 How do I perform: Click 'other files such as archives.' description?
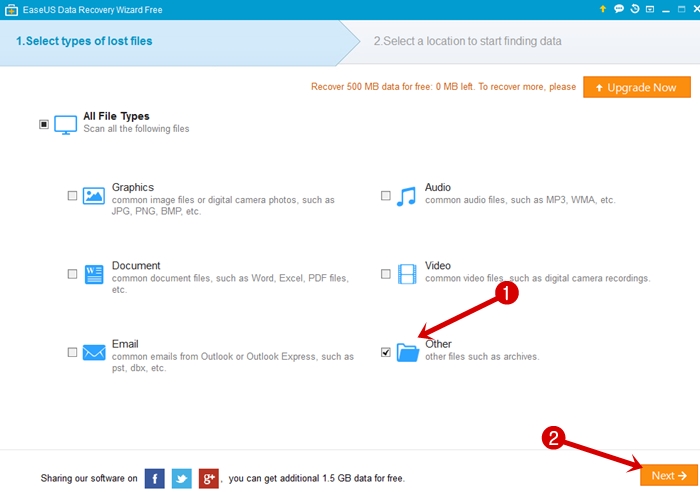tap(482, 357)
